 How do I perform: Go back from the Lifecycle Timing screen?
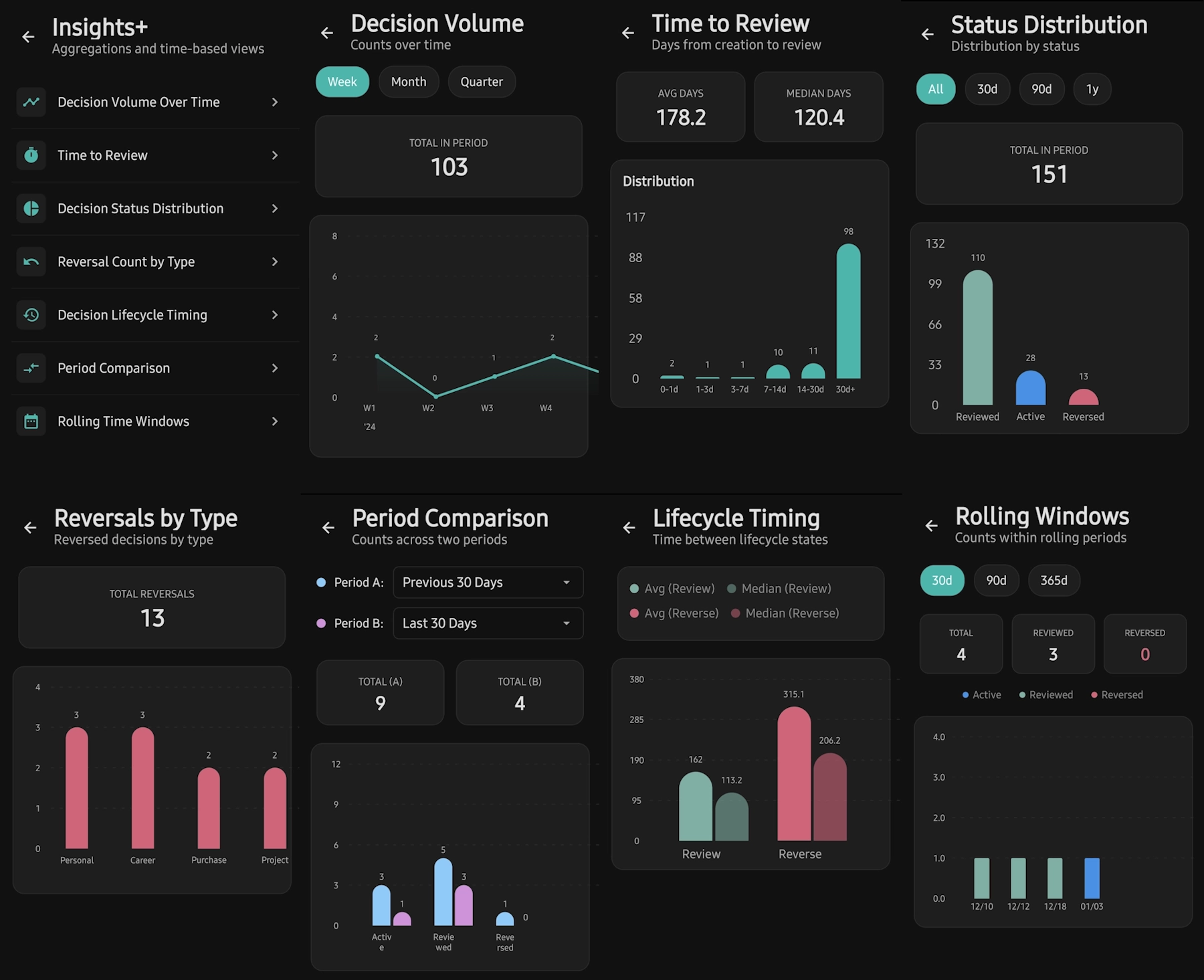[629, 528]
